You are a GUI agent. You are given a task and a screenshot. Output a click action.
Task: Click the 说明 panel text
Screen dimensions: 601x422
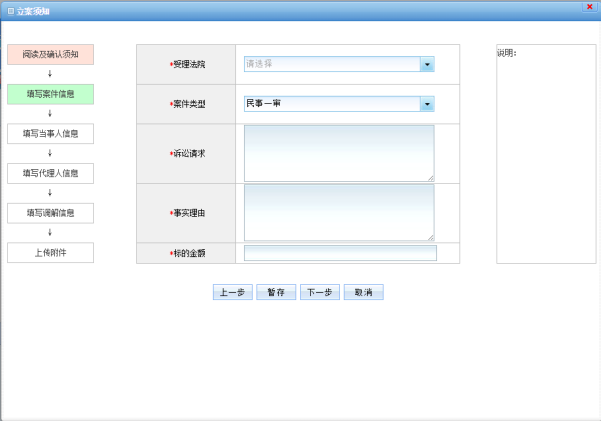(x=507, y=53)
